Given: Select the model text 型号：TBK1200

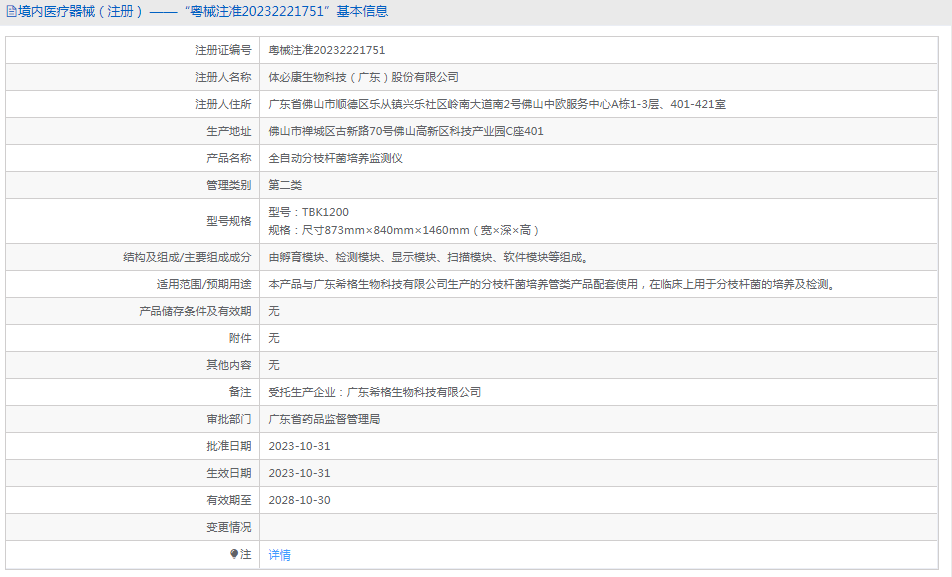Looking at the screenshot, I should point(308,212).
